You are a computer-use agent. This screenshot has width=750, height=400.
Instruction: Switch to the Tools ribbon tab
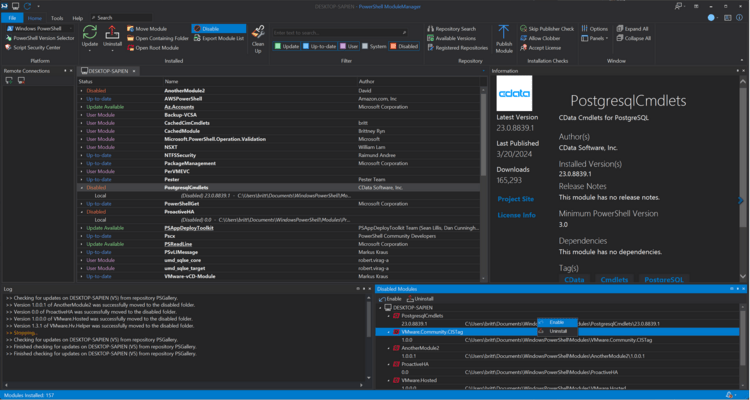[x=57, y=18]
